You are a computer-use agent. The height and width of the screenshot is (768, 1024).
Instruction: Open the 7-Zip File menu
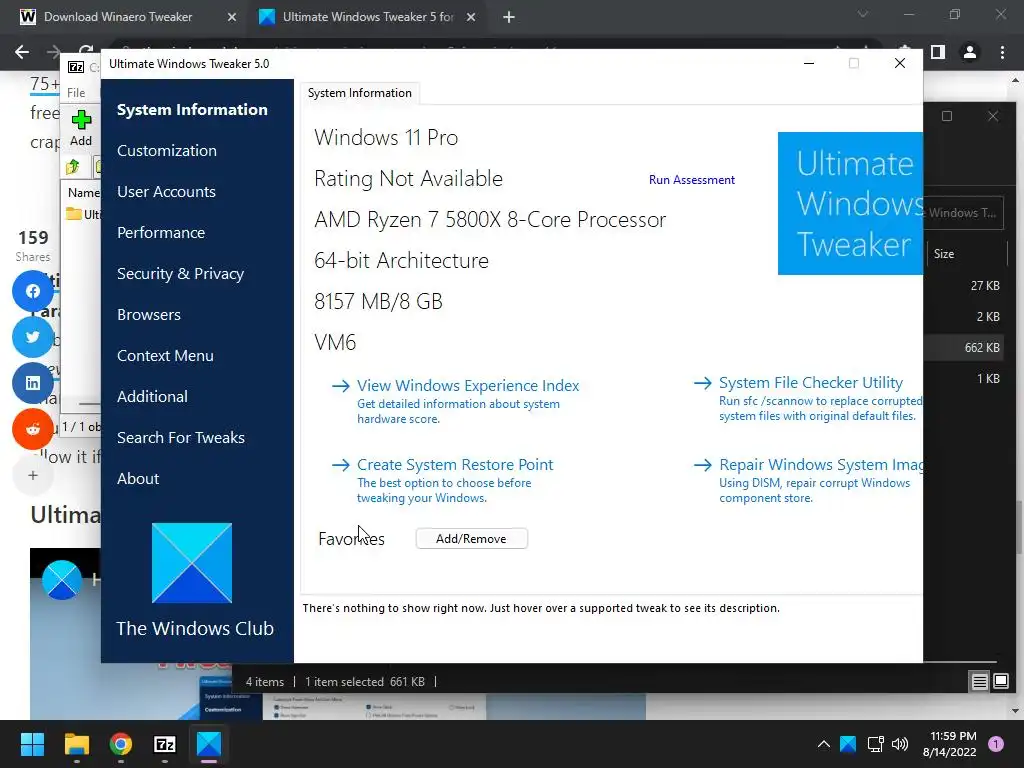click(76, 93)
